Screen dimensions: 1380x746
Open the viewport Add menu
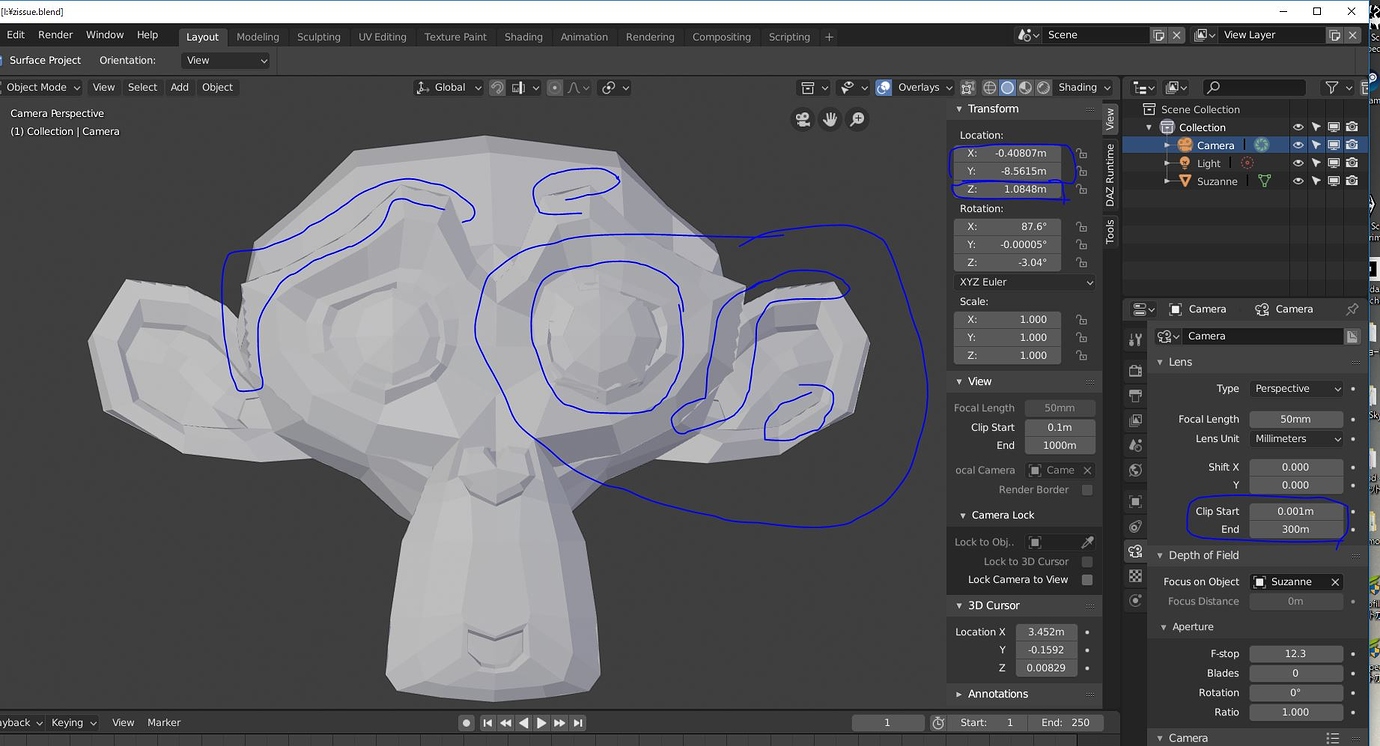179,88
